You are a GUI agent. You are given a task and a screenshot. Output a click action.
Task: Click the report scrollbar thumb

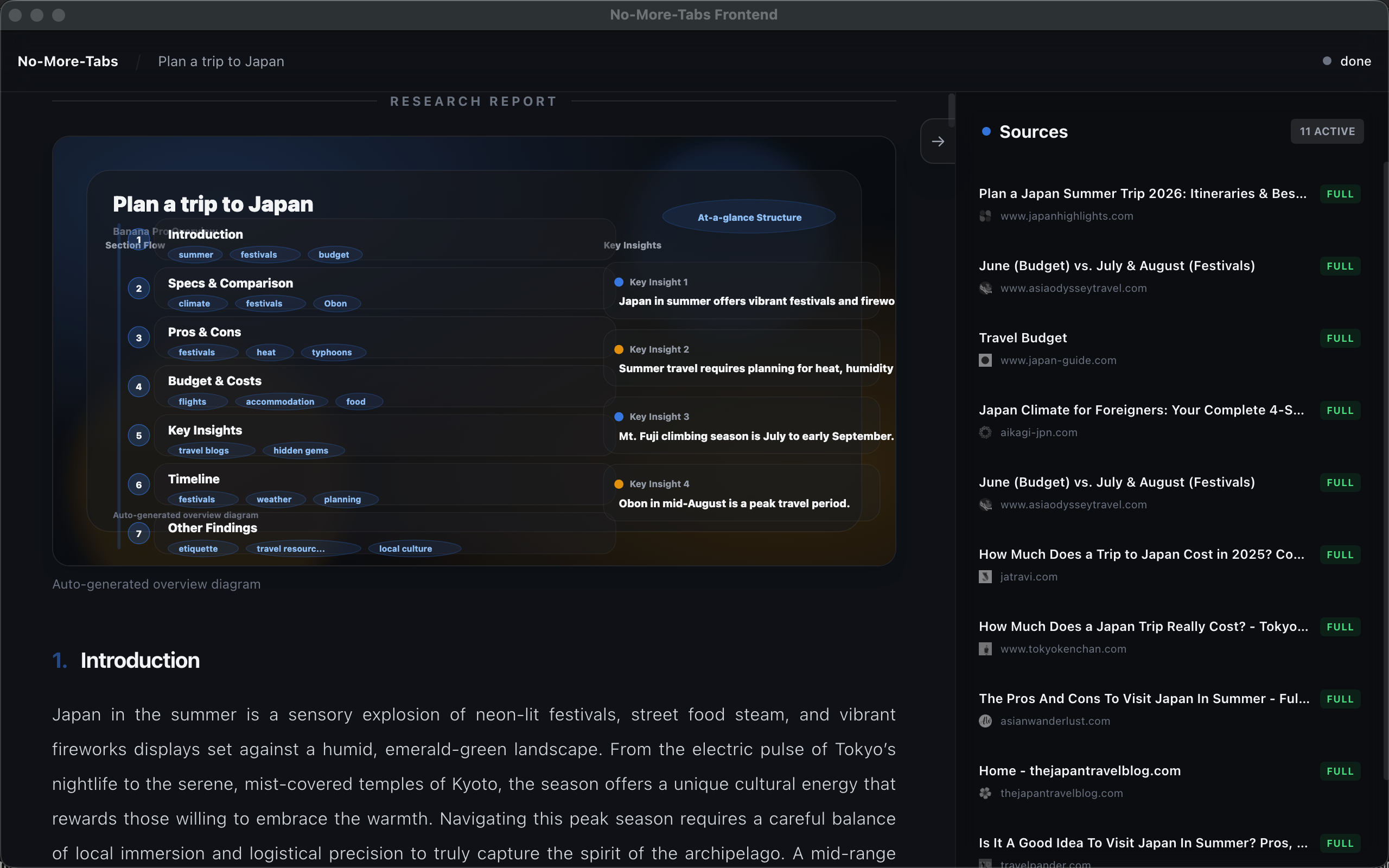click(951, 110)
